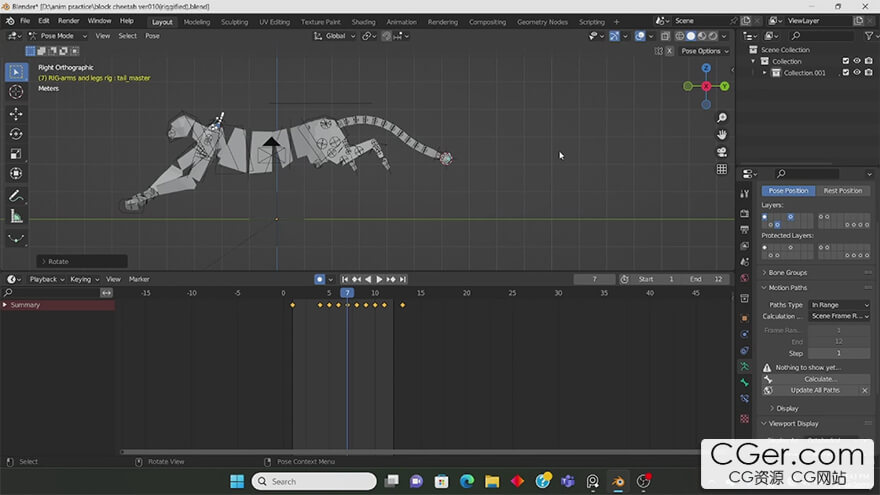The width and height of the screenshot is (880, 495).
Task: Open the Bone properties tab icon
Action: (745, 382)
